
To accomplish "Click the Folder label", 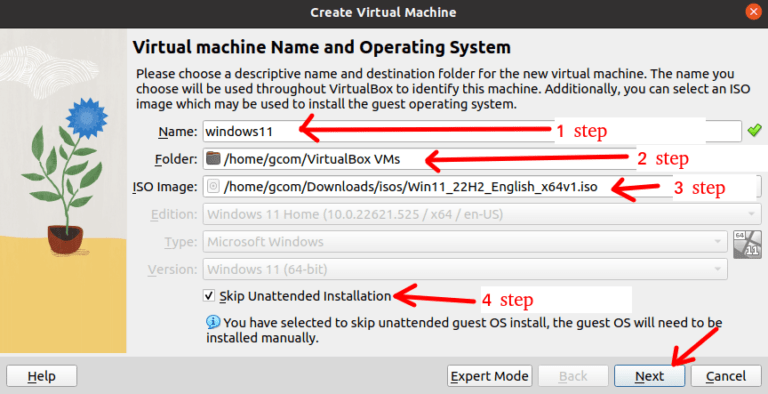I will tap(176, 159).
